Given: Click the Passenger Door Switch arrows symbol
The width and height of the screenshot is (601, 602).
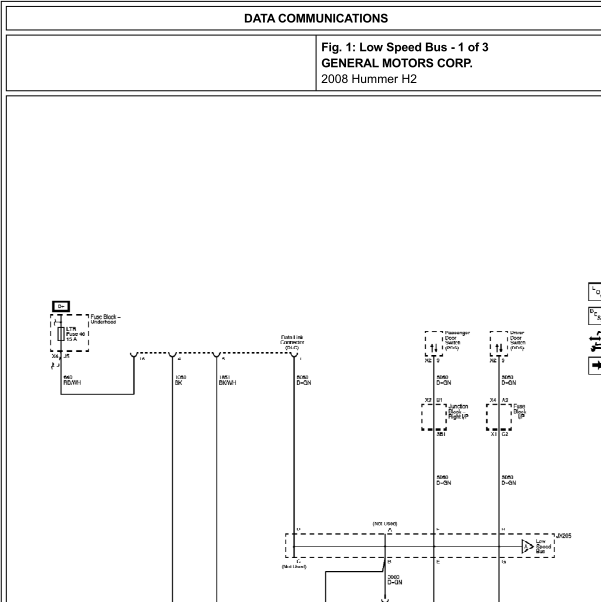Looking at the screenshot, I should pyautogui.click(x=434, y=348).
